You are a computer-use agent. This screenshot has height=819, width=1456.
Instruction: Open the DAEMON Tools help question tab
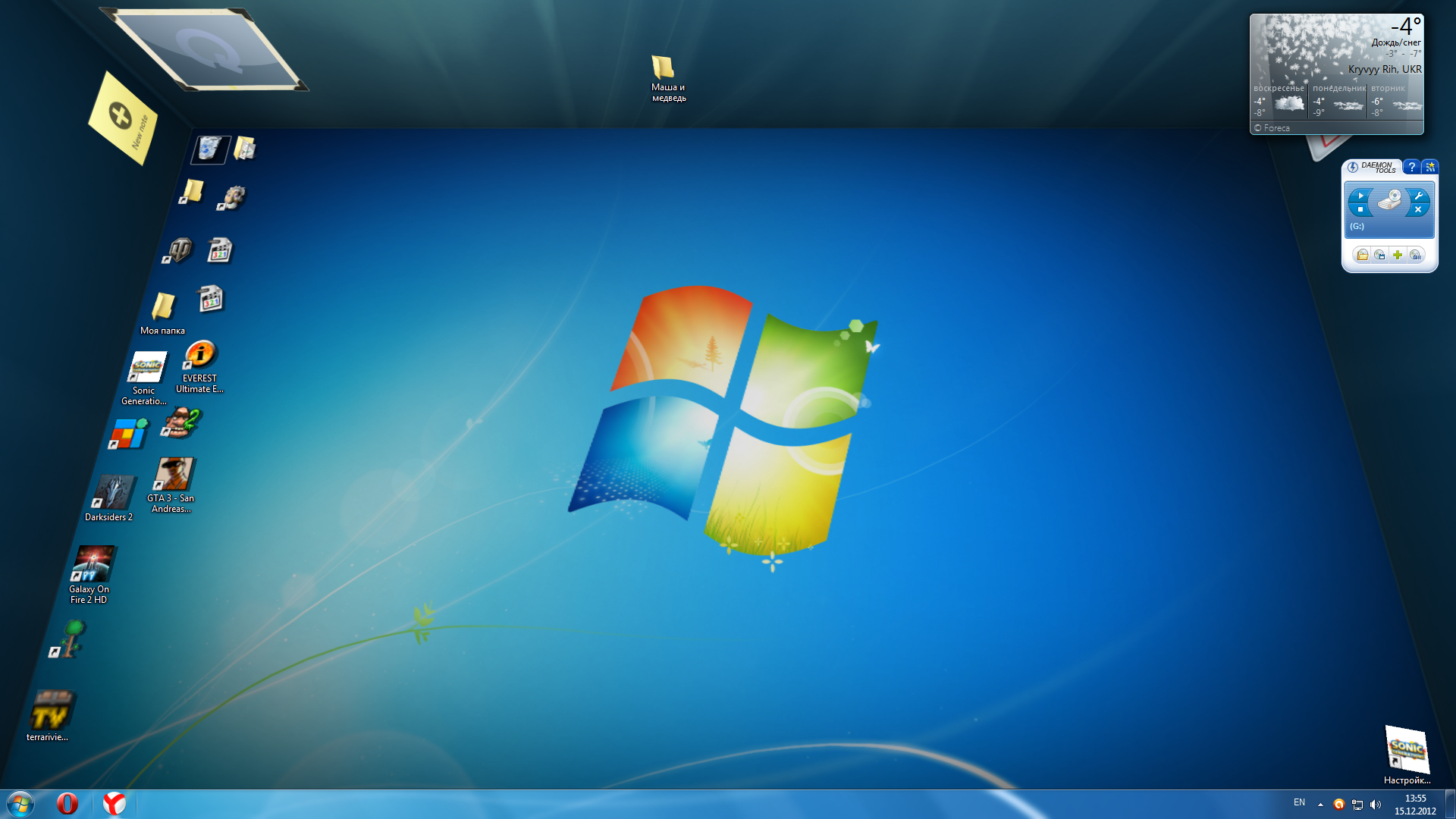pyautogui.click(x=1411, y=167)
